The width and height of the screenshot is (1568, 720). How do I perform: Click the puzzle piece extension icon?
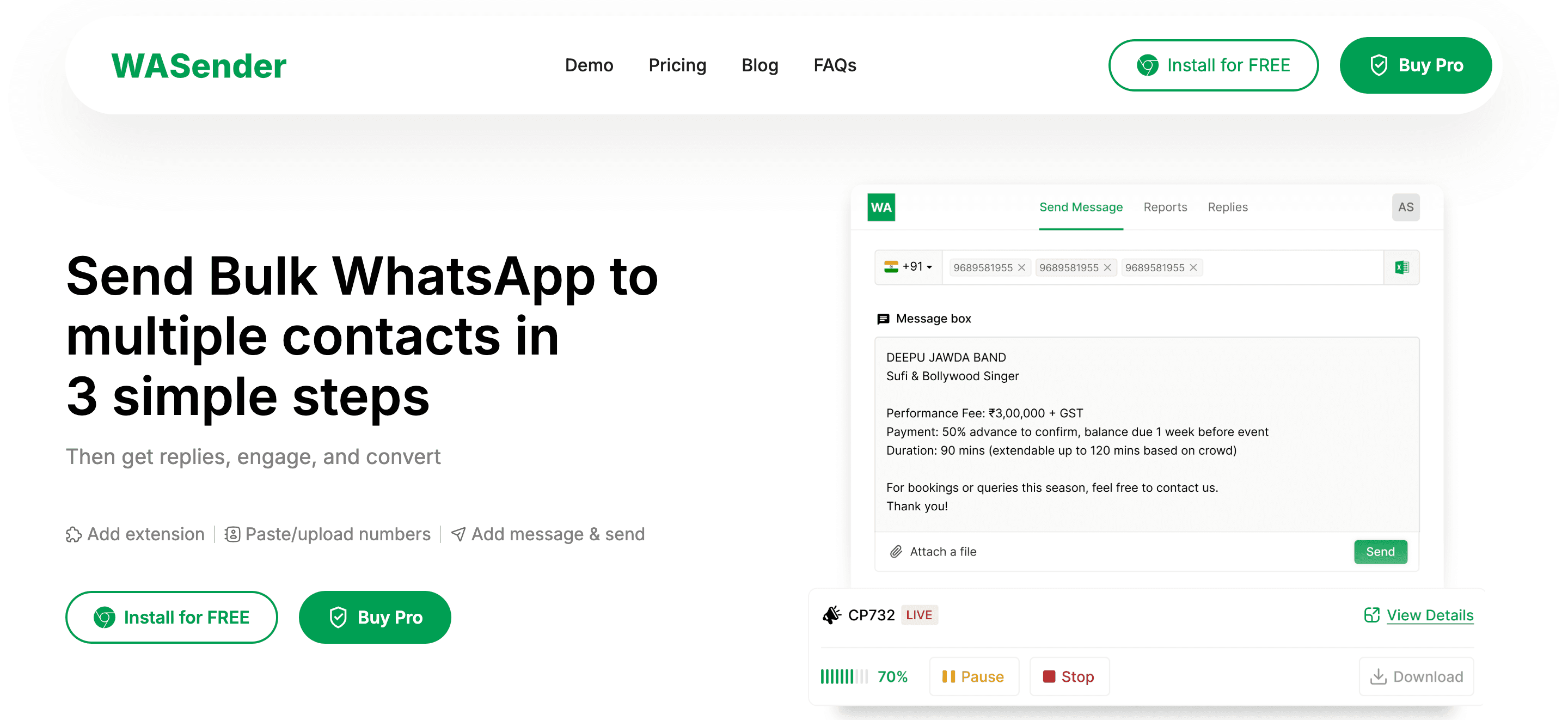[73, 535]
